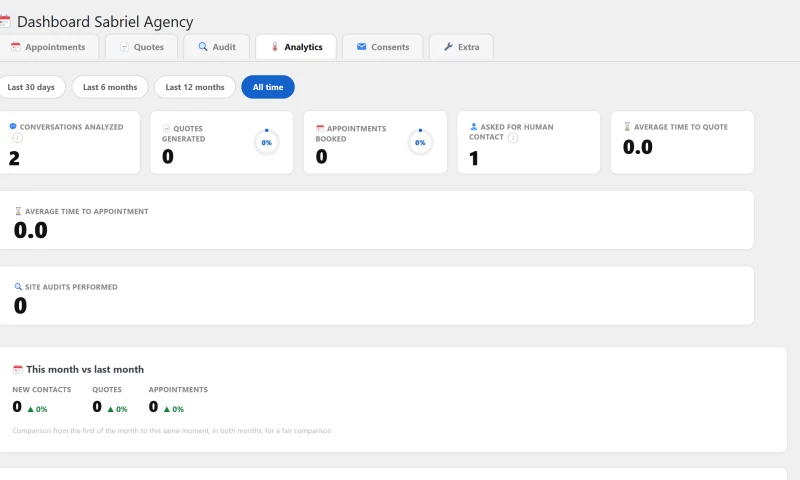800x480 pixels.
Task: Click the NEW CONTACTS label
Action: click(42, 389)
